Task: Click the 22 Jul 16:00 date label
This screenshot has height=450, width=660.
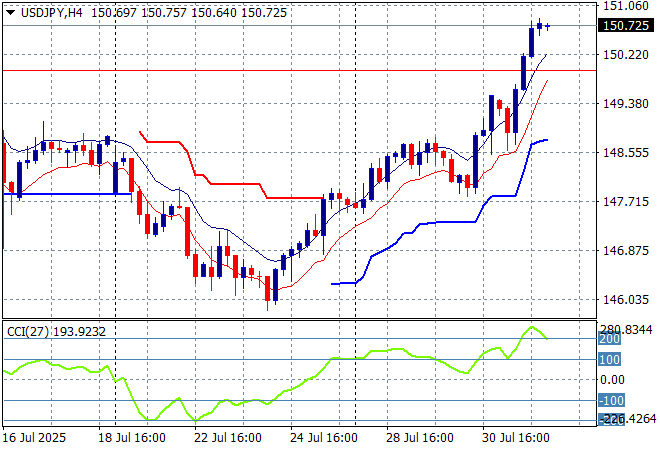Action: point(228,438)
